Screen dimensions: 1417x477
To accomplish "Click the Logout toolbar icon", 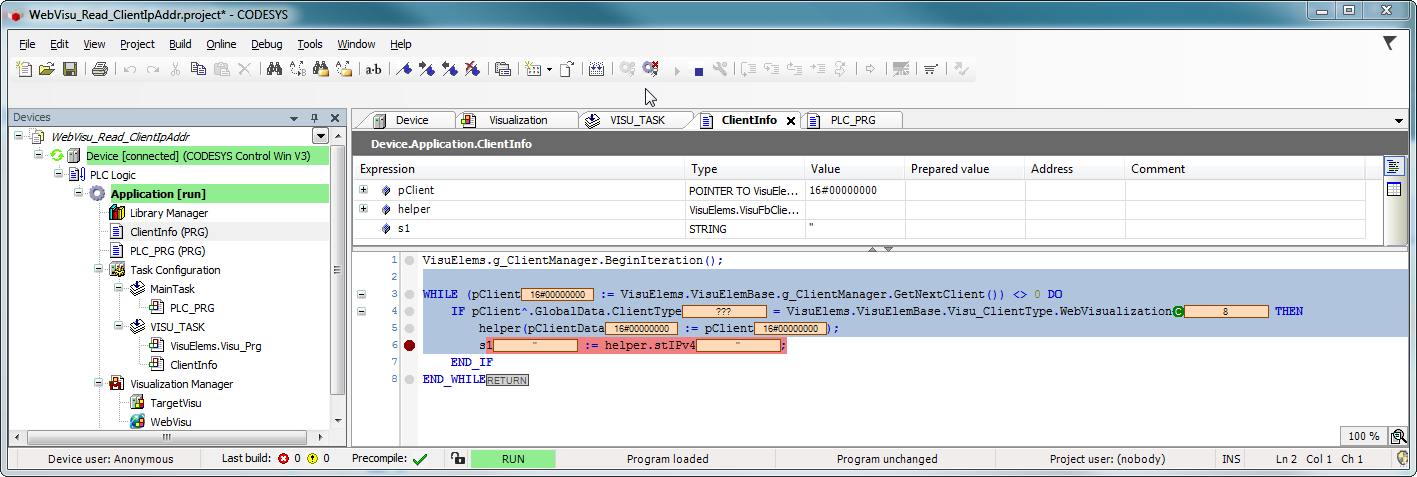I will coord(651,69).
